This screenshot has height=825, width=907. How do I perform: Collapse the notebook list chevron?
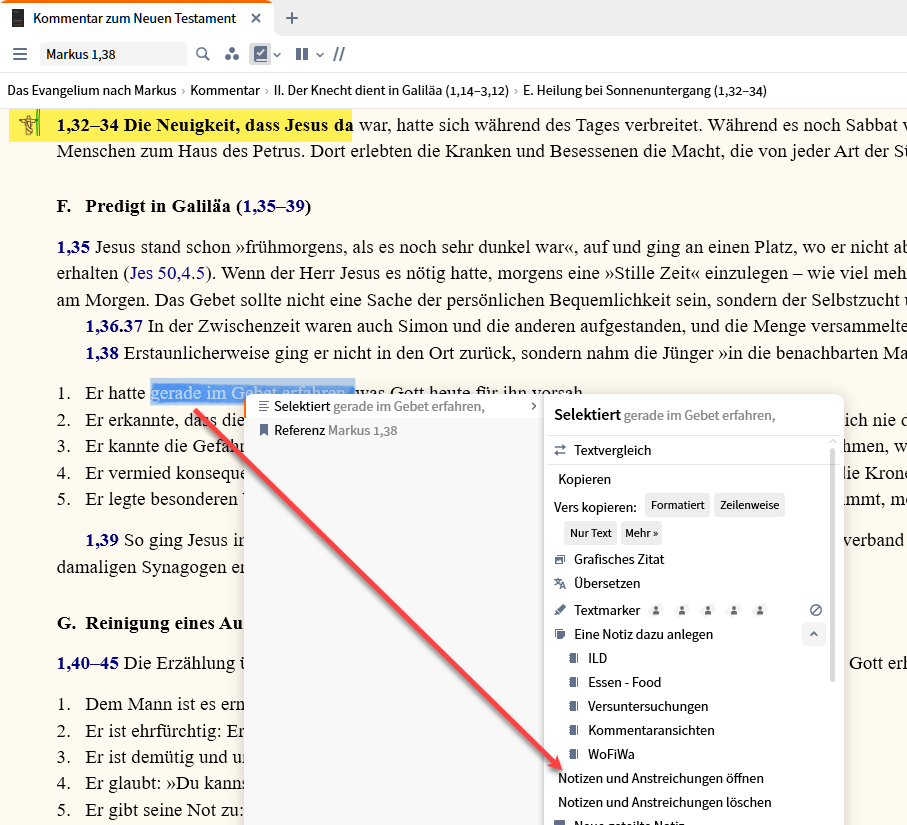point(814,634)
